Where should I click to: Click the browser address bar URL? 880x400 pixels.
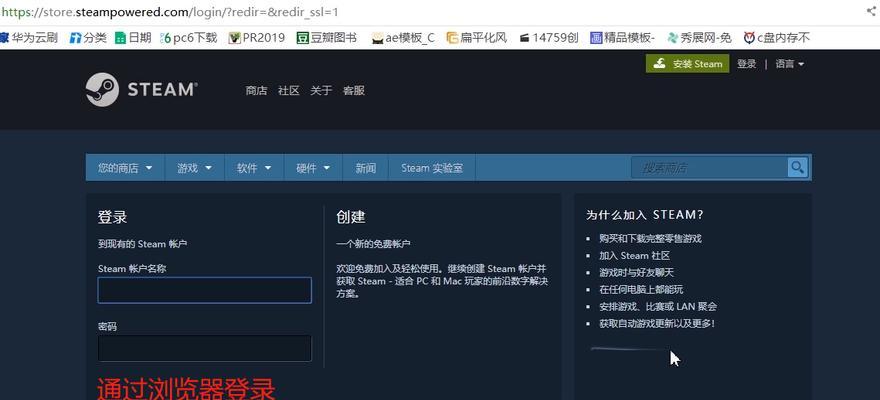(x=169, y=12)
